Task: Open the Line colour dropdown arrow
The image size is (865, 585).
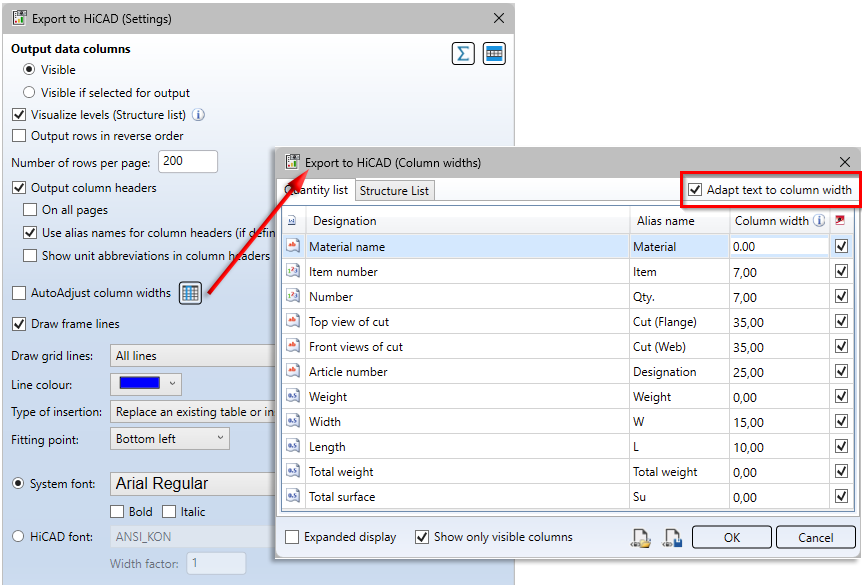Action: [x=172, y=384]
